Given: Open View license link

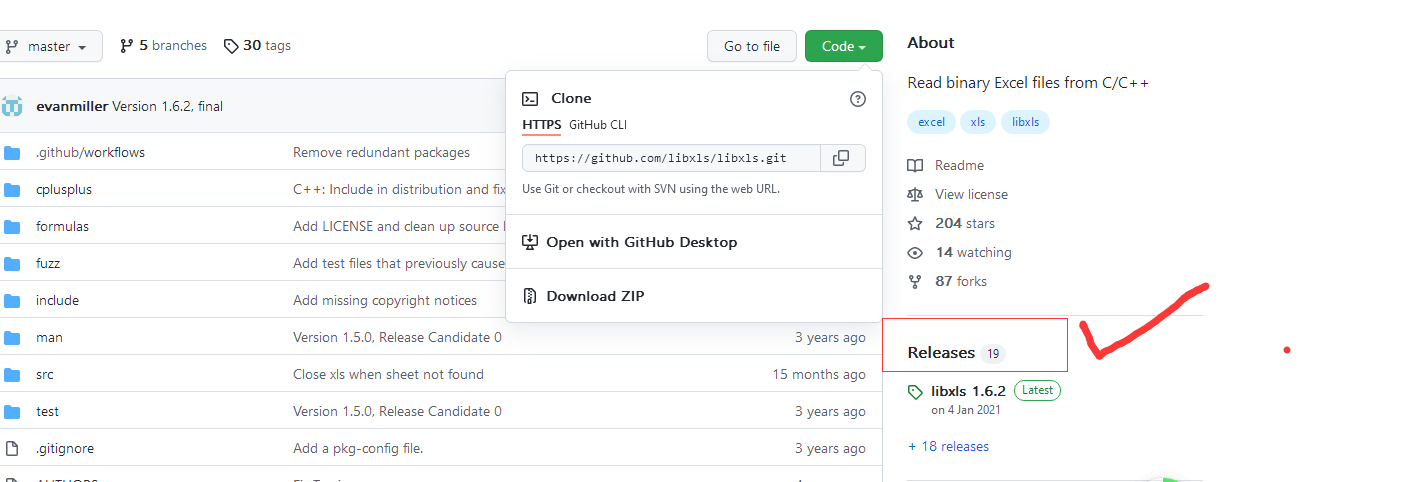Looking at the screenshot, I should 971,195.
